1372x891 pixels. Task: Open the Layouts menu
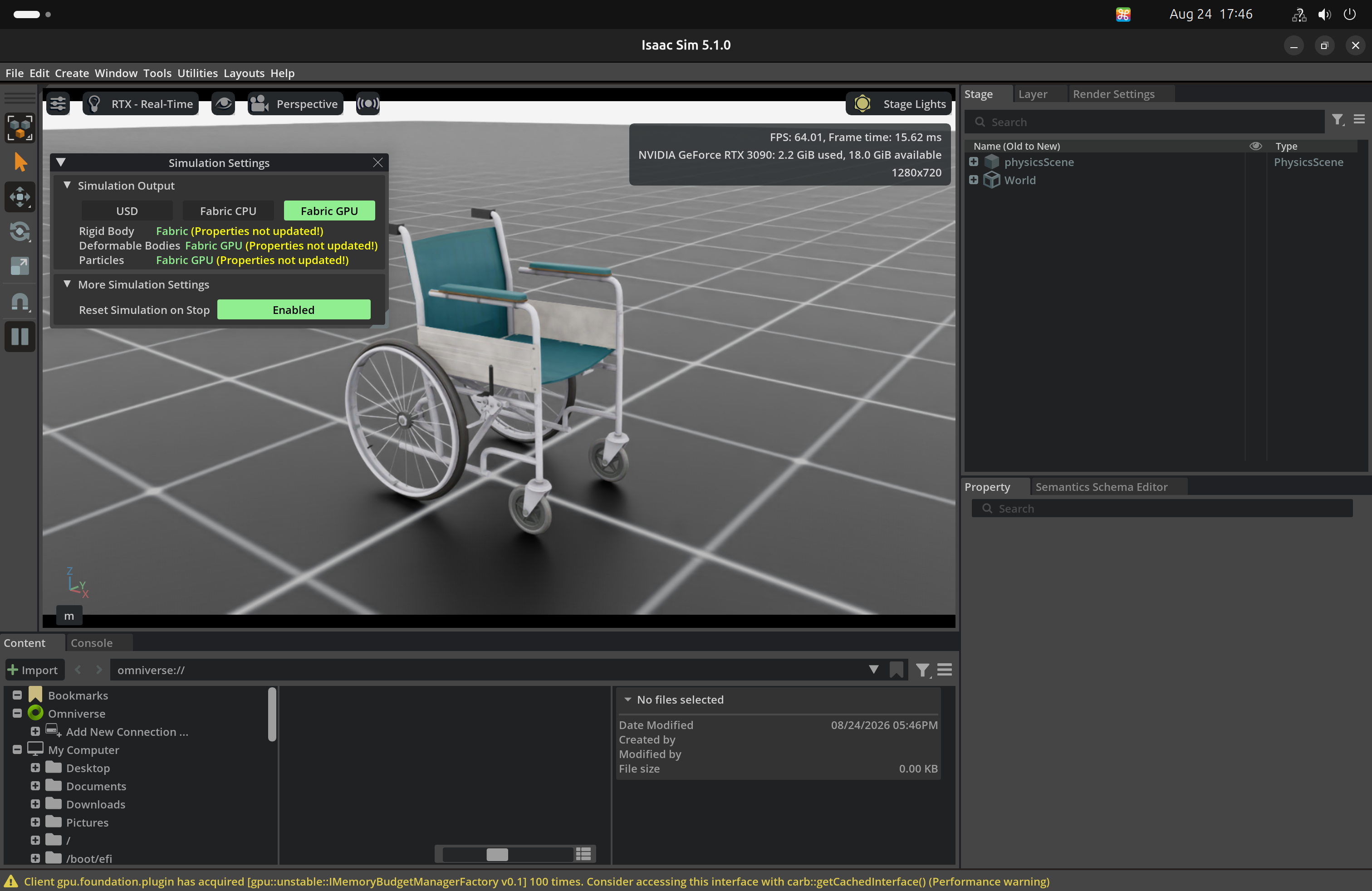[244, 73]
